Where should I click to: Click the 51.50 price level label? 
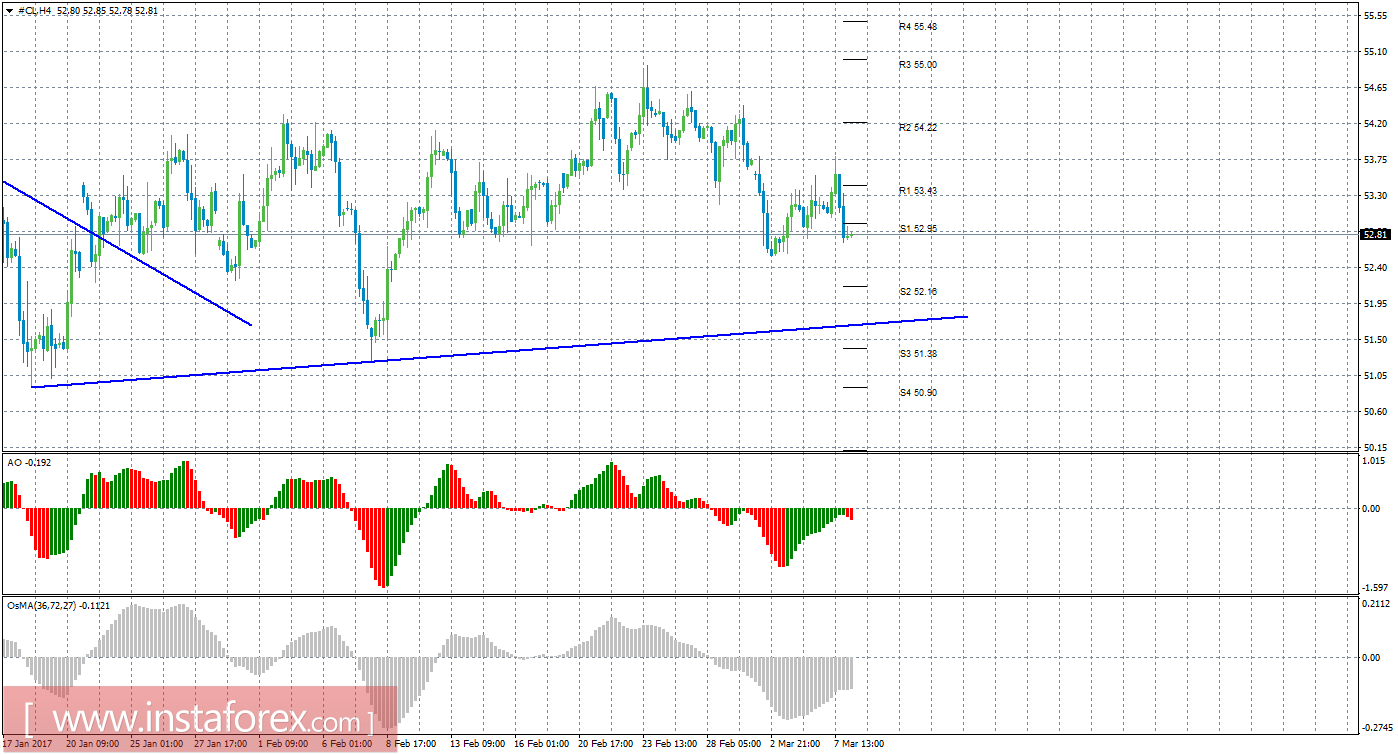pos(1376,340)
